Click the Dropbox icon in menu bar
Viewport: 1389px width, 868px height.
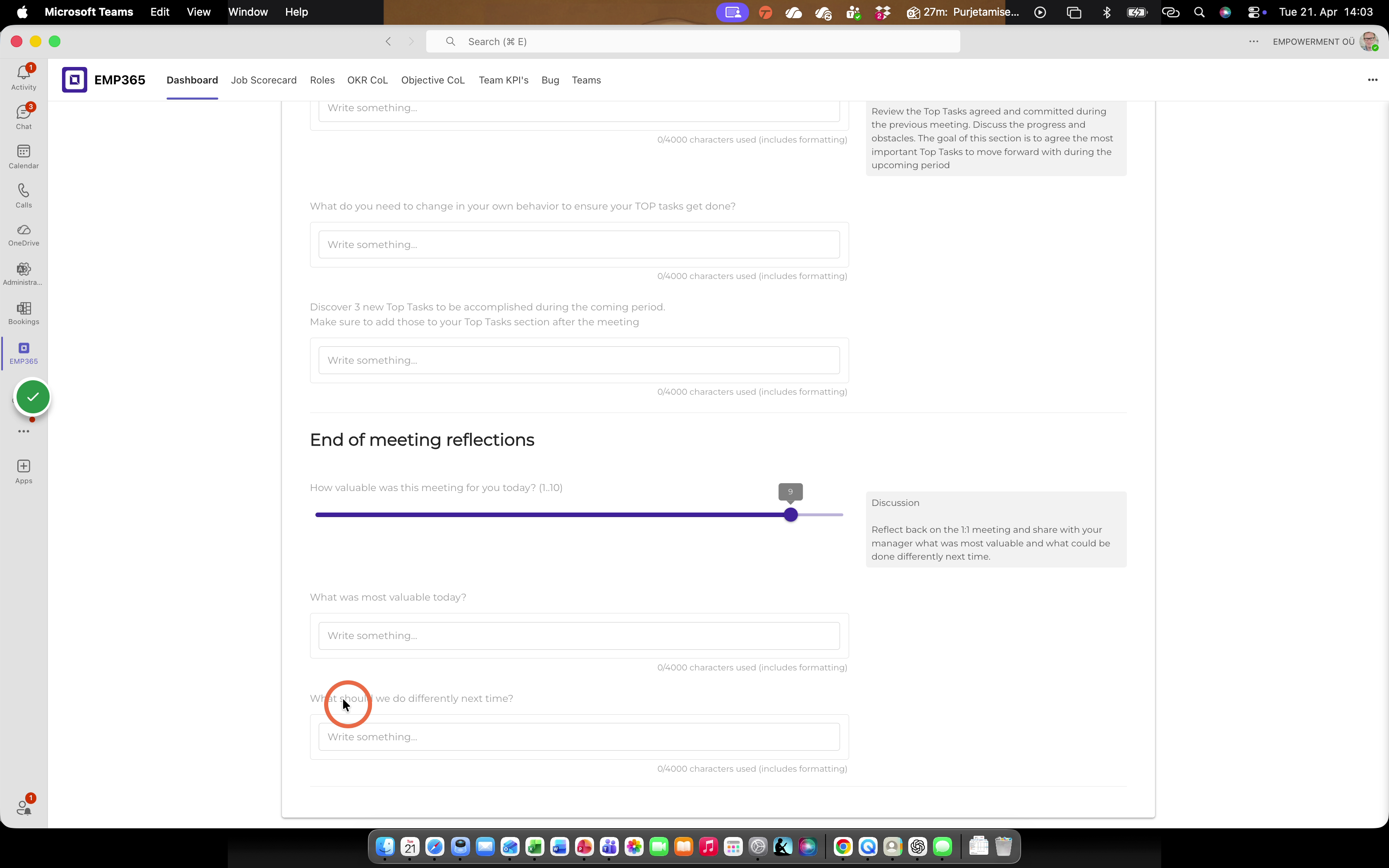tap(882, 12)
